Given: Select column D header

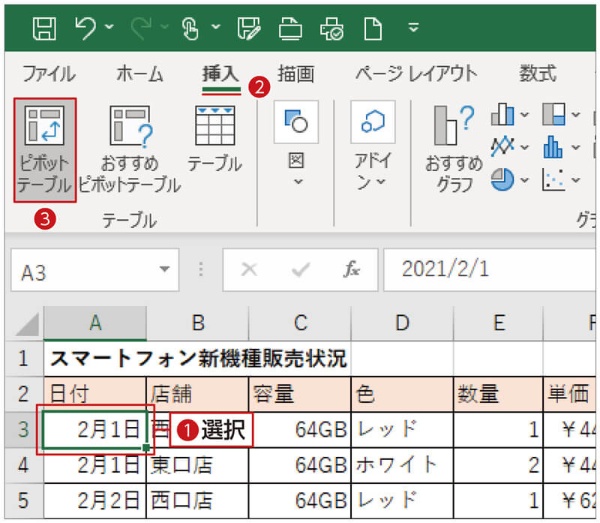Looking at the screenshot, I should 402,323.
